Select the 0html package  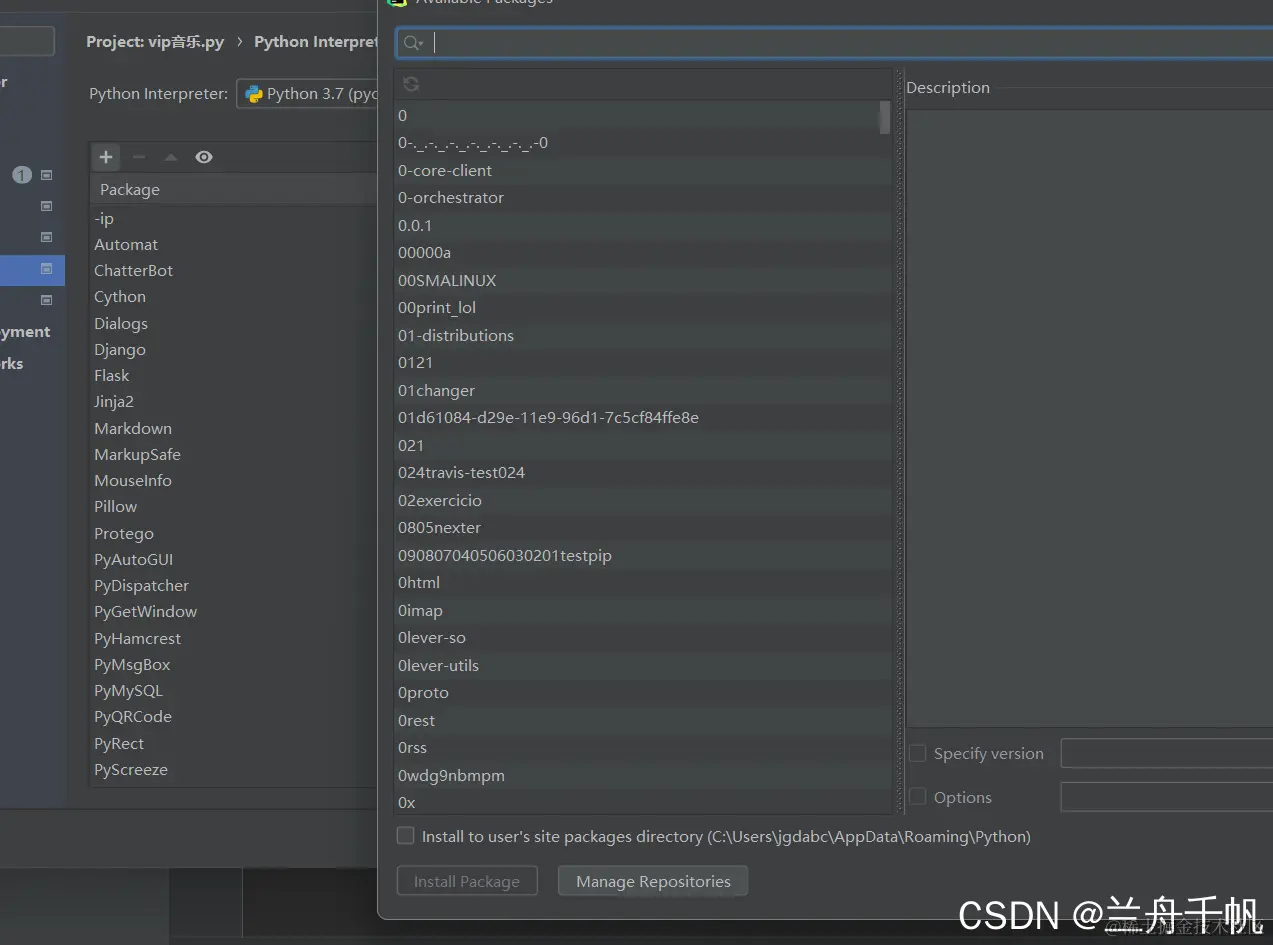click(643, 583)
